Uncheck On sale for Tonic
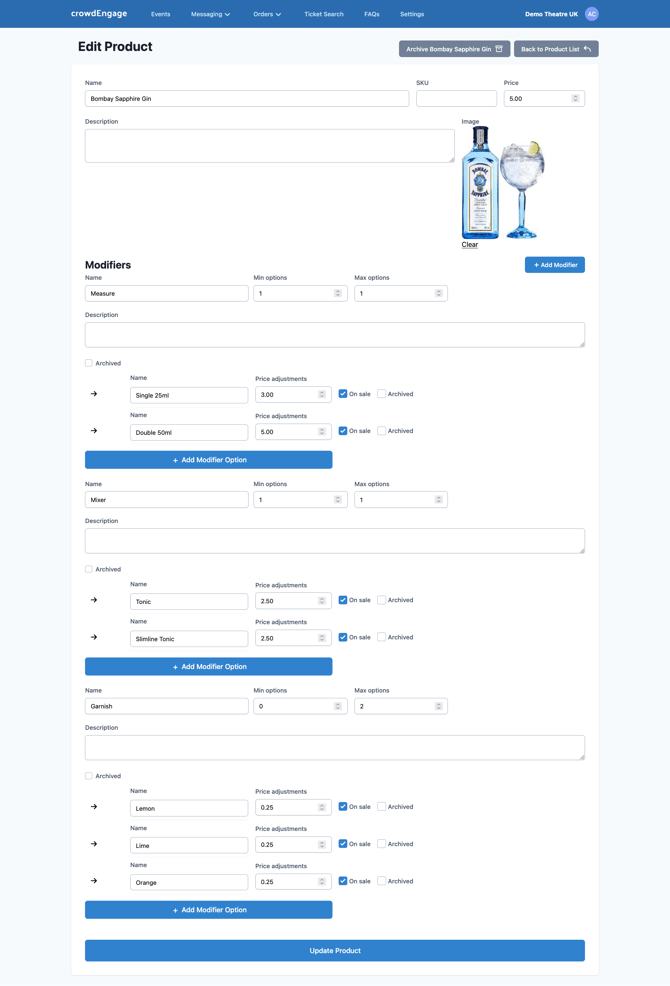 (x=343, y=600)
